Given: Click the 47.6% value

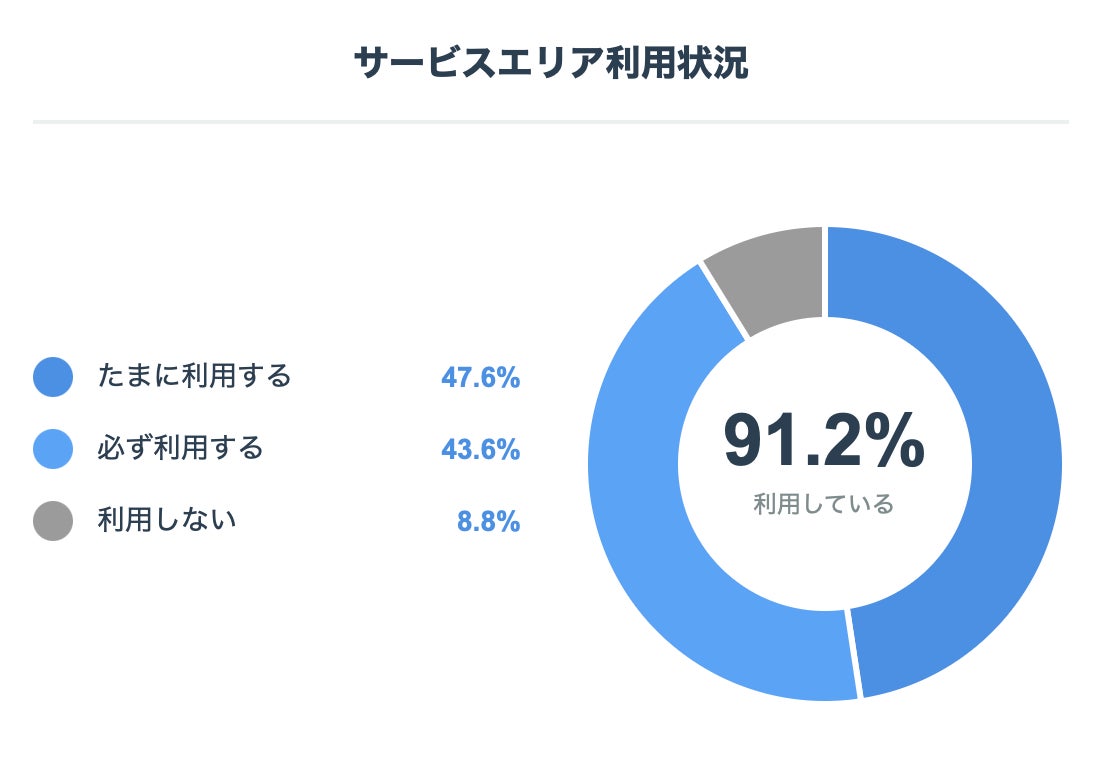Looking at the screenshot, I should [480, 378].
